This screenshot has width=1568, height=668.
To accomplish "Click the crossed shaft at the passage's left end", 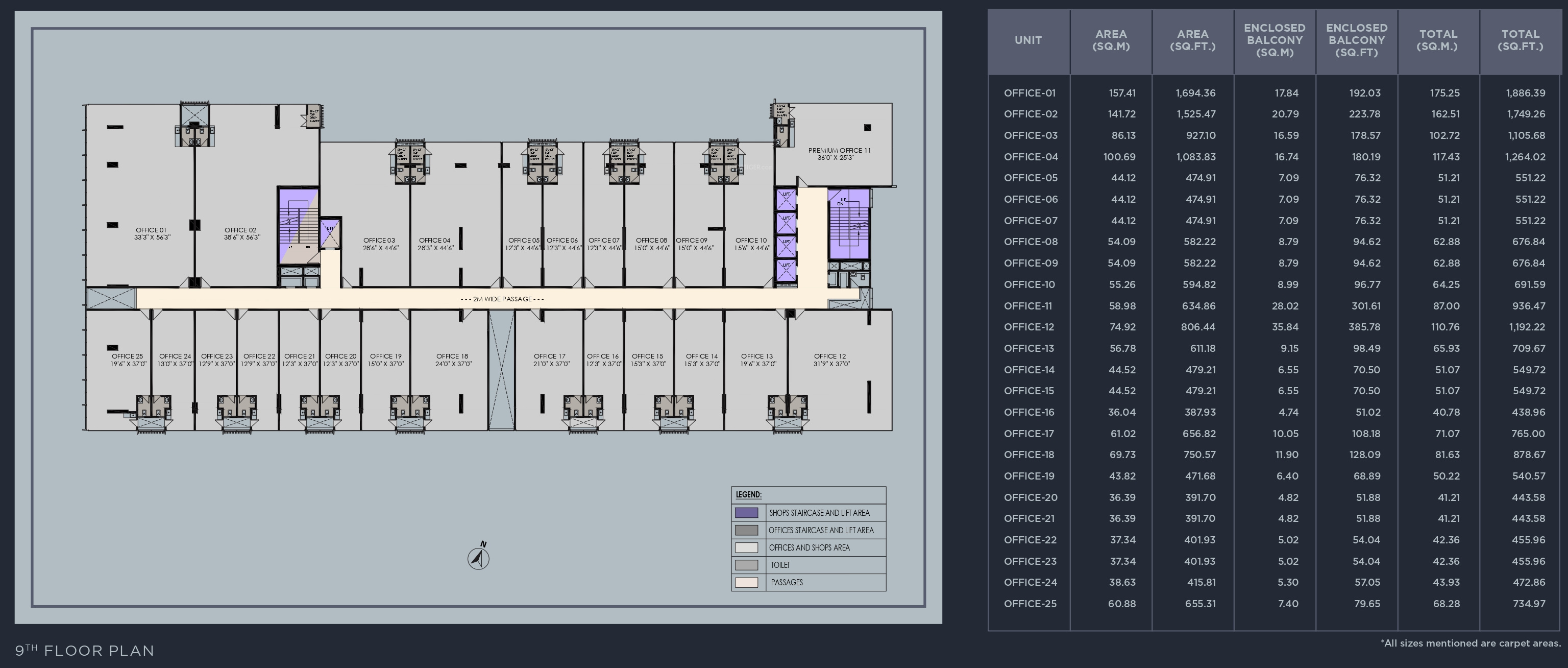I will (110, 298).
